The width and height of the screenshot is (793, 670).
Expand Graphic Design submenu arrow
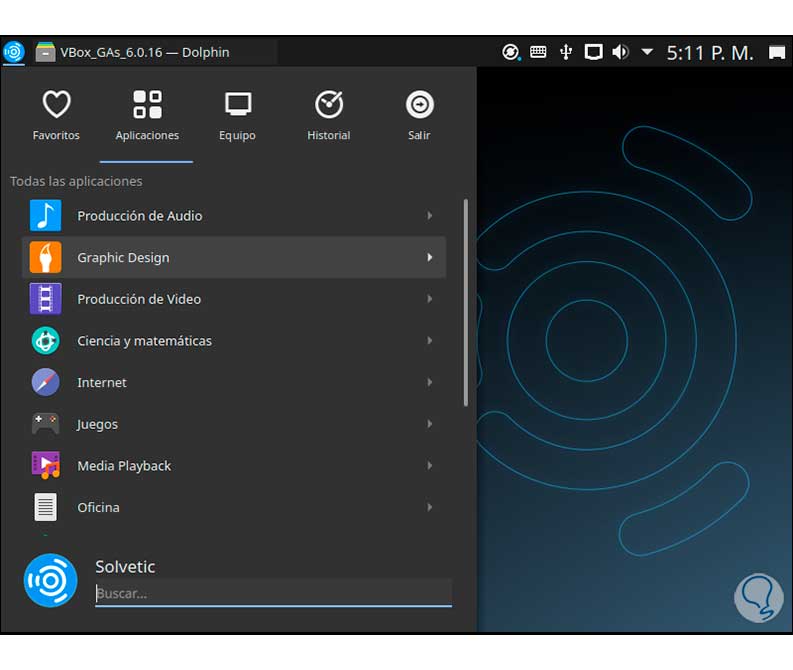tap(429, 257)
